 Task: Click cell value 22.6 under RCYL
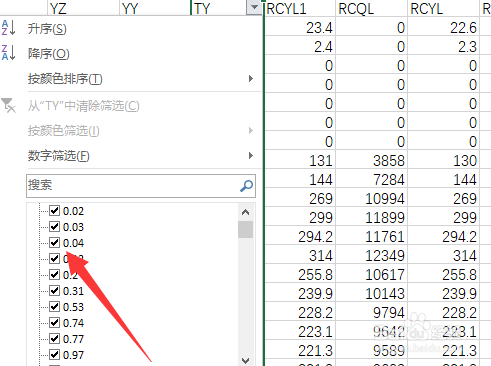tap(444, 27)
